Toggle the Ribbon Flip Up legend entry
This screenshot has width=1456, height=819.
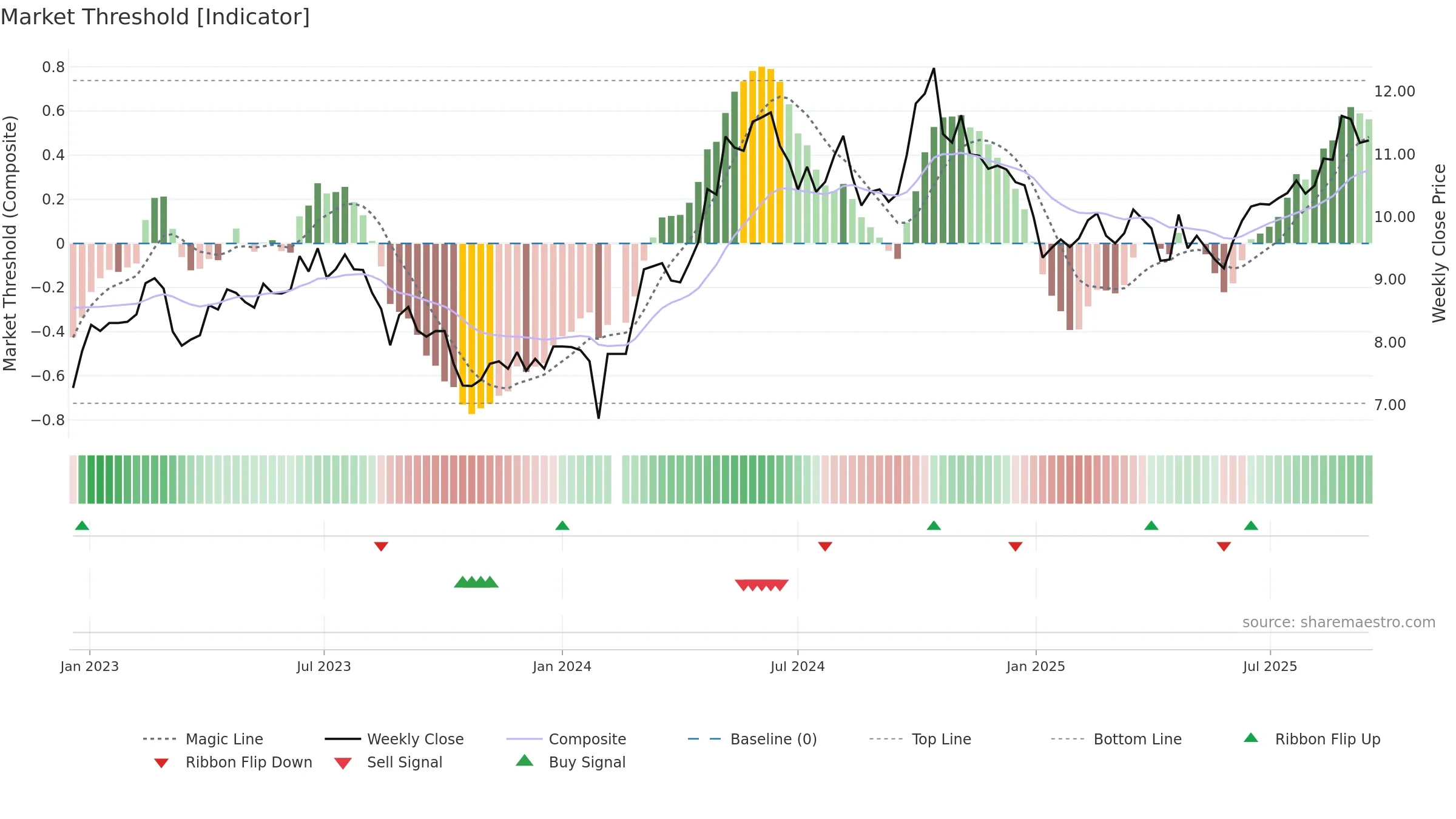tap(1312, 739)
